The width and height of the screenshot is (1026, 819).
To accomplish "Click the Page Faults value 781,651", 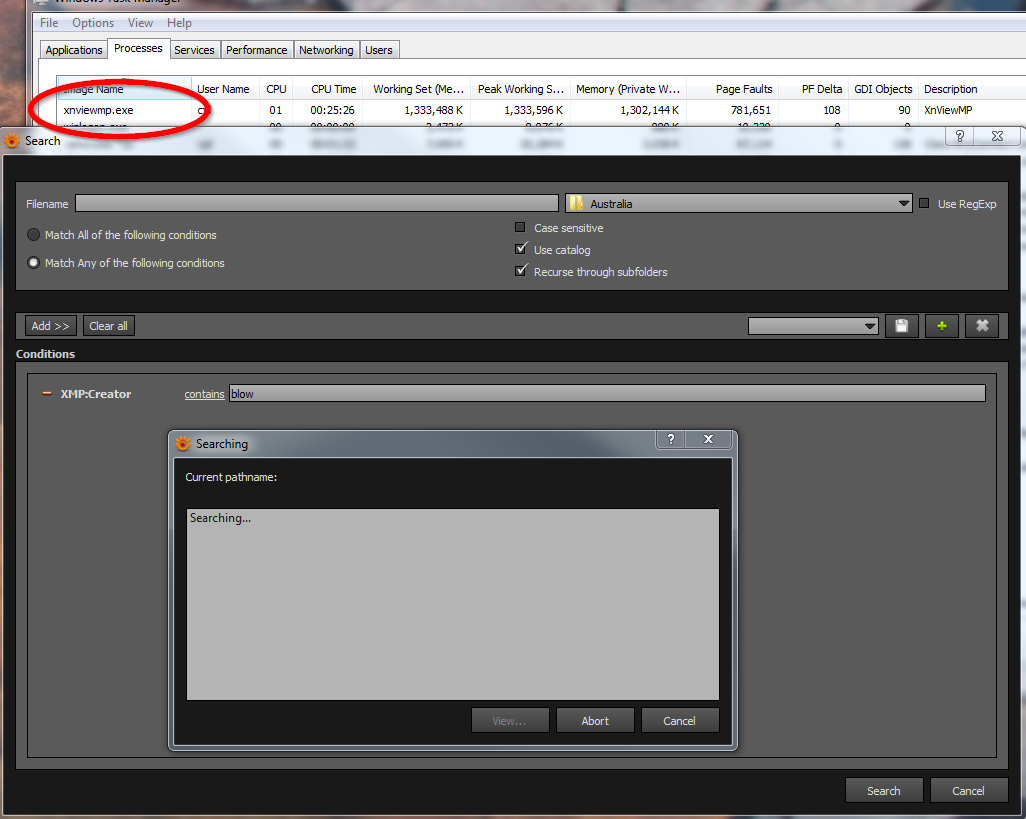I will tap(751, 110).
